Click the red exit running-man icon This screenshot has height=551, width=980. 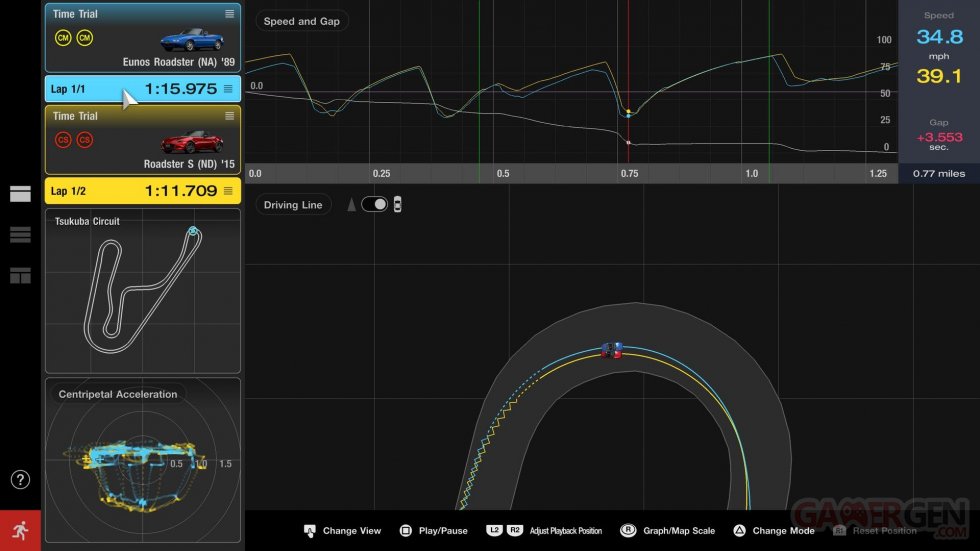coord(20,530)
